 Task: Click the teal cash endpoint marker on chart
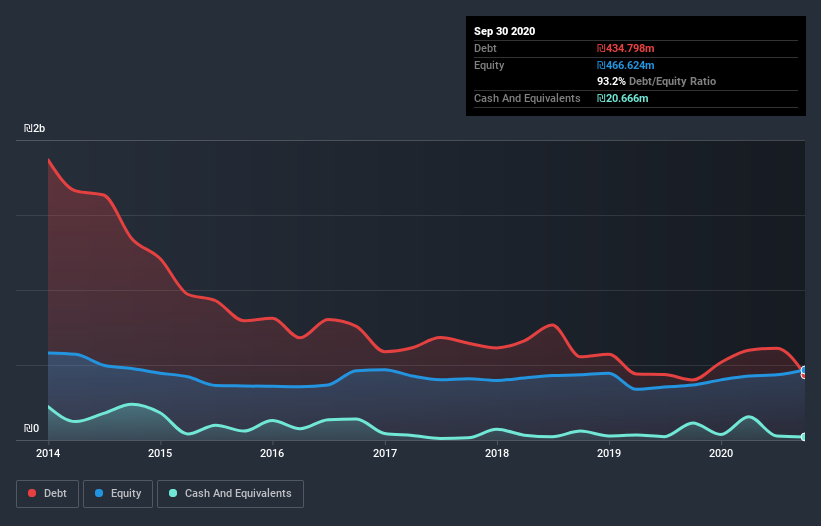[804, 437]
